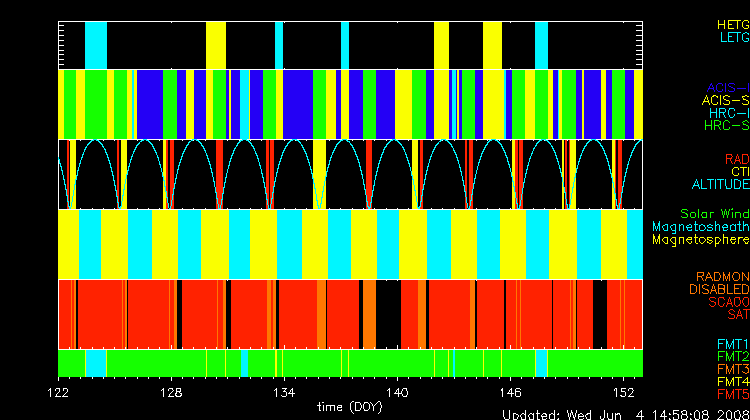This screenshot has width=750, height=420.
Task: Select the LETG legend label
Action: (x=731, y=37)
